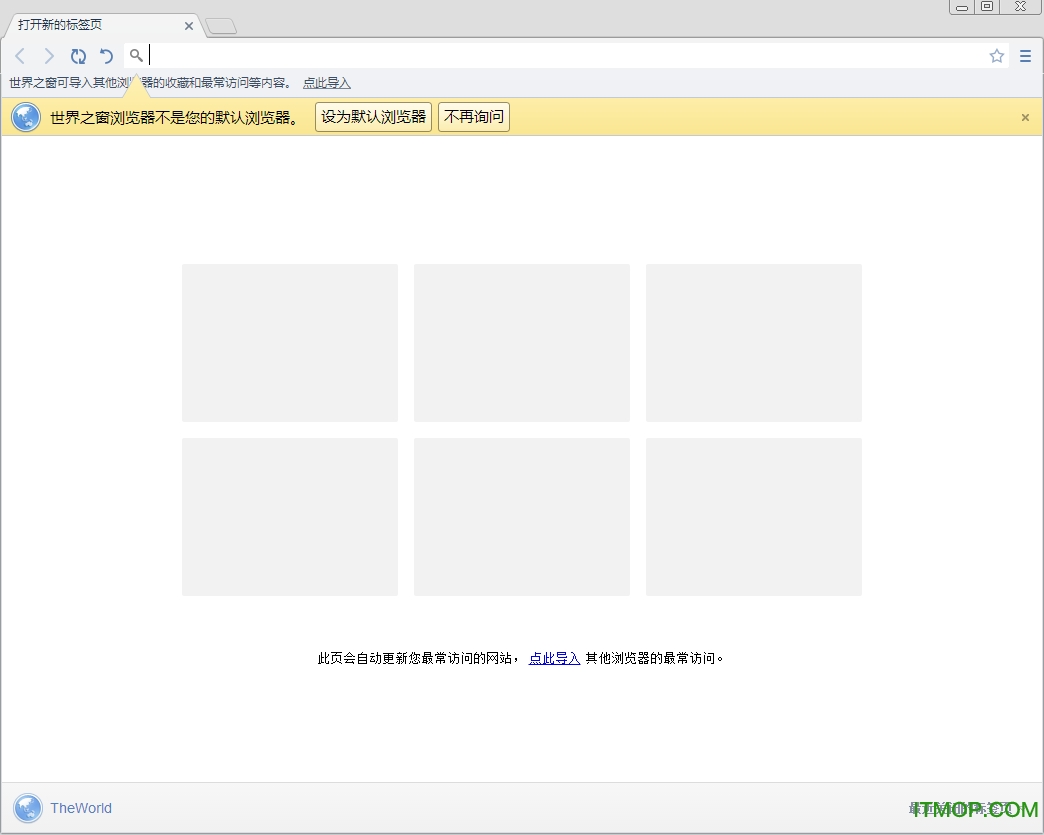Open the browser main menu icon
1044x835 pixels.
[x=1025, y=56]
